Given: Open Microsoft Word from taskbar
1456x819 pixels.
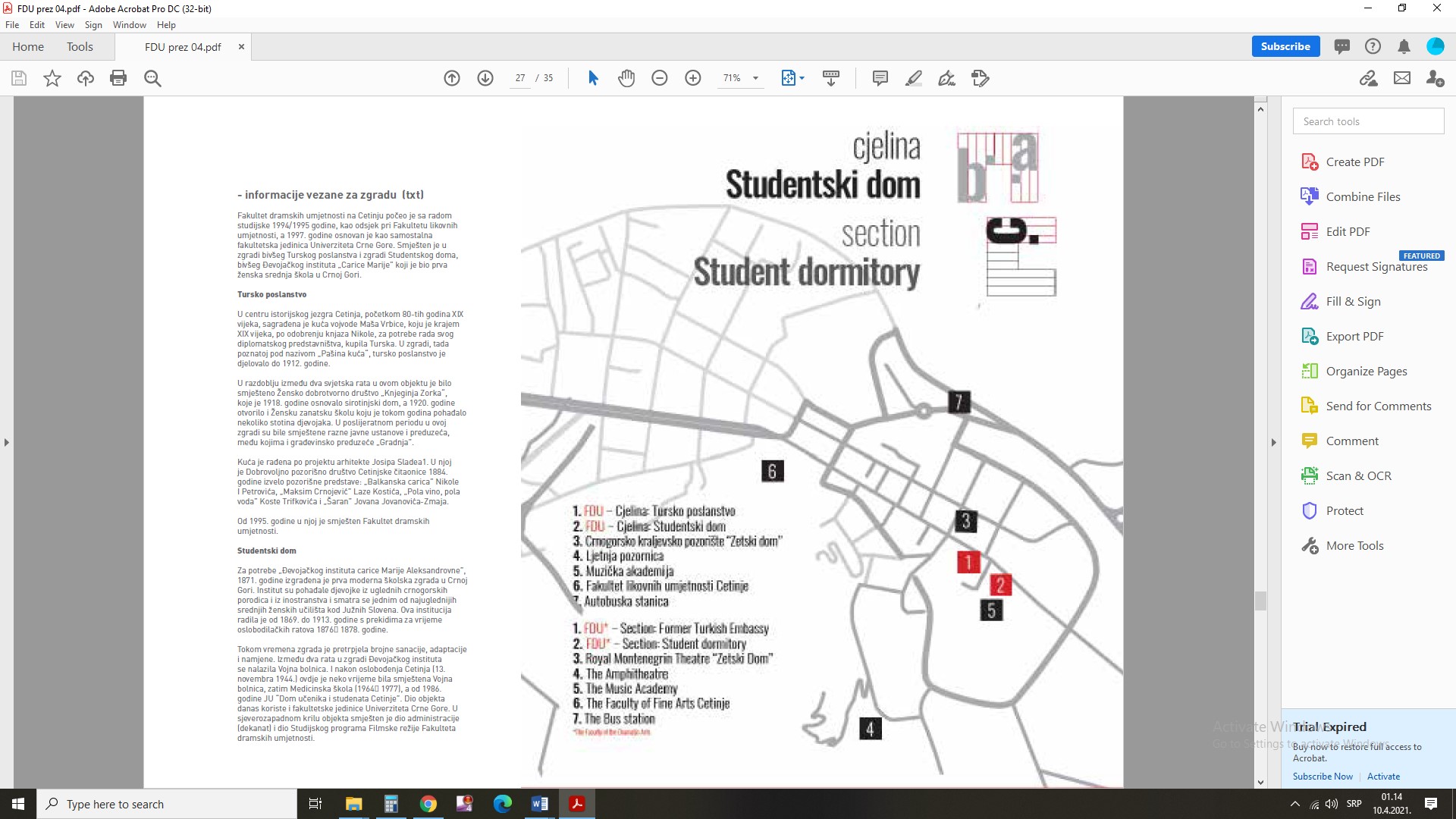Looking at the screenshot, I should click(540, 804).
